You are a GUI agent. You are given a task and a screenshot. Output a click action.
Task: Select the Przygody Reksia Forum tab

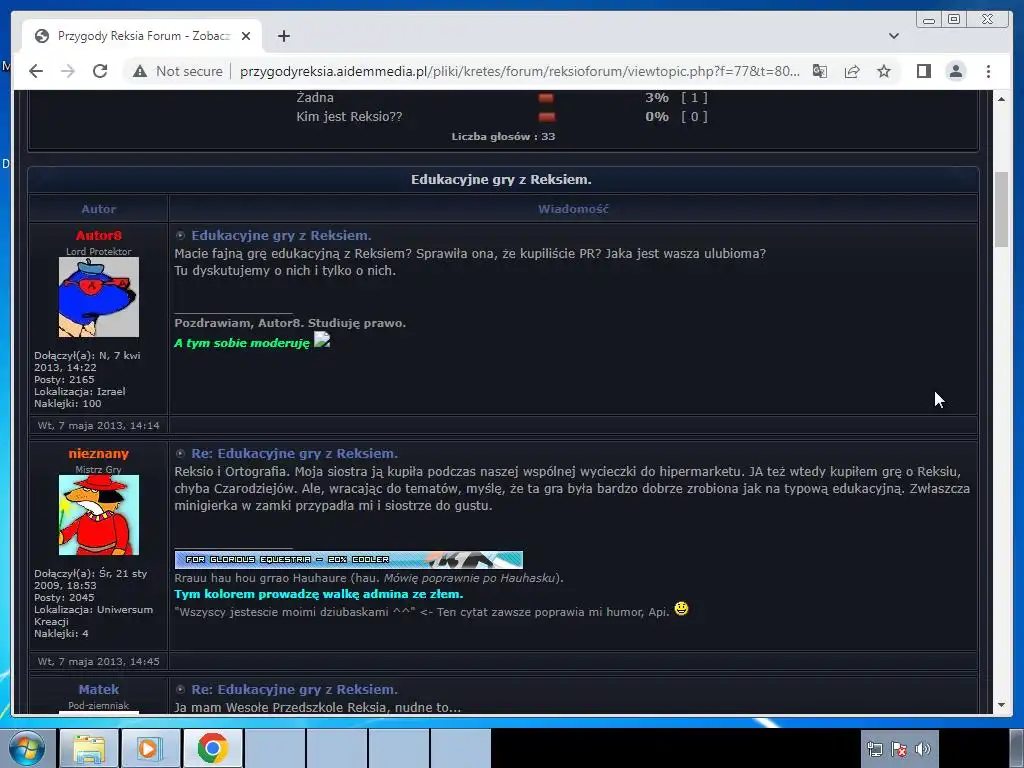point(142,36)
